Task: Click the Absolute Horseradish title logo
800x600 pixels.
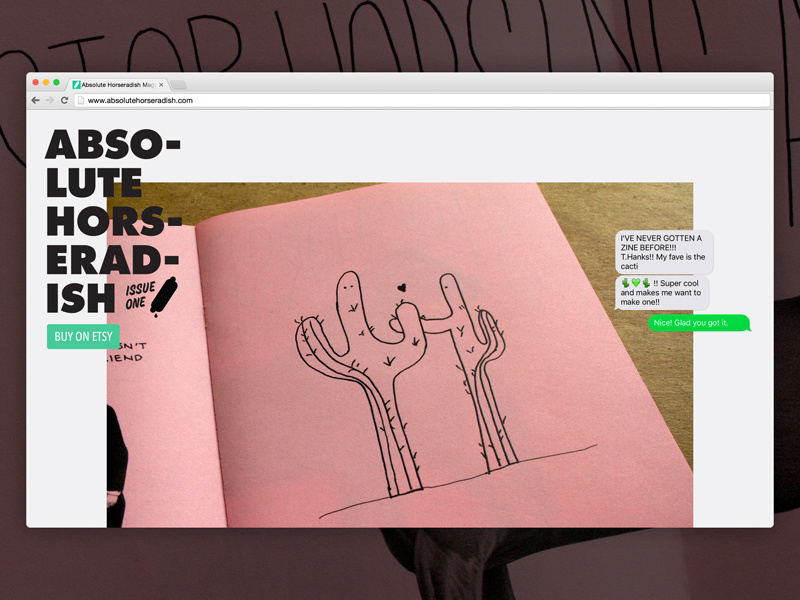Action: point(113,220)
